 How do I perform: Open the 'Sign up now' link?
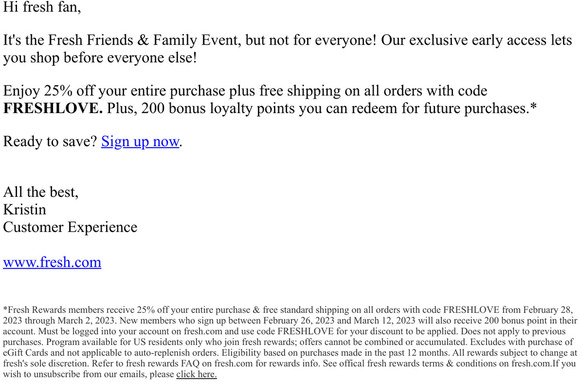click(x=140, y=141)
